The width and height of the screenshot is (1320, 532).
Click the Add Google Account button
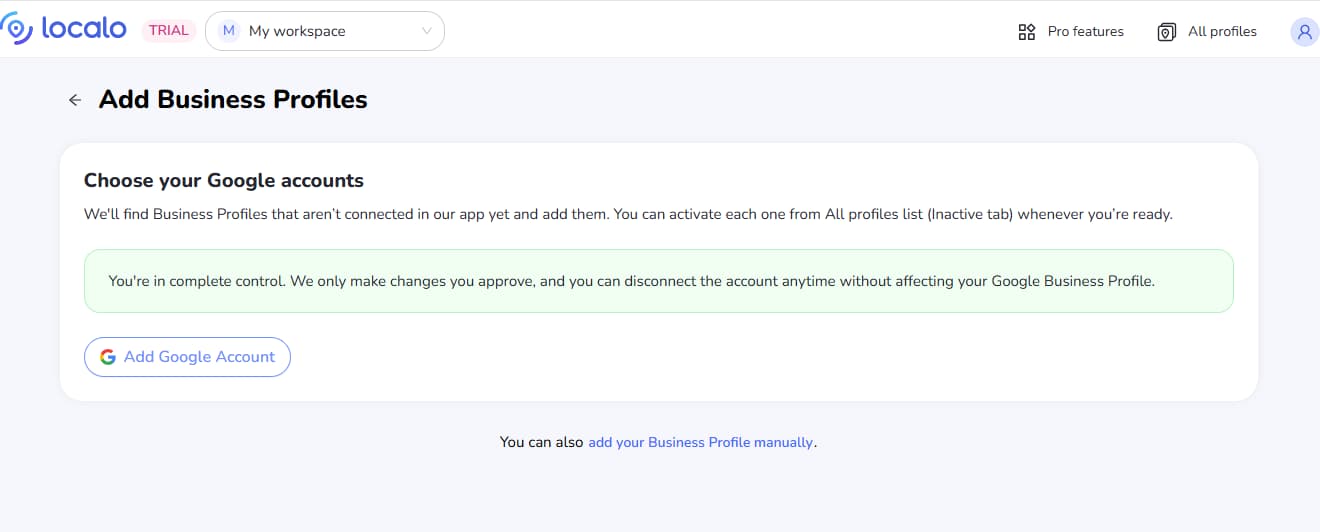pos(187,357)
